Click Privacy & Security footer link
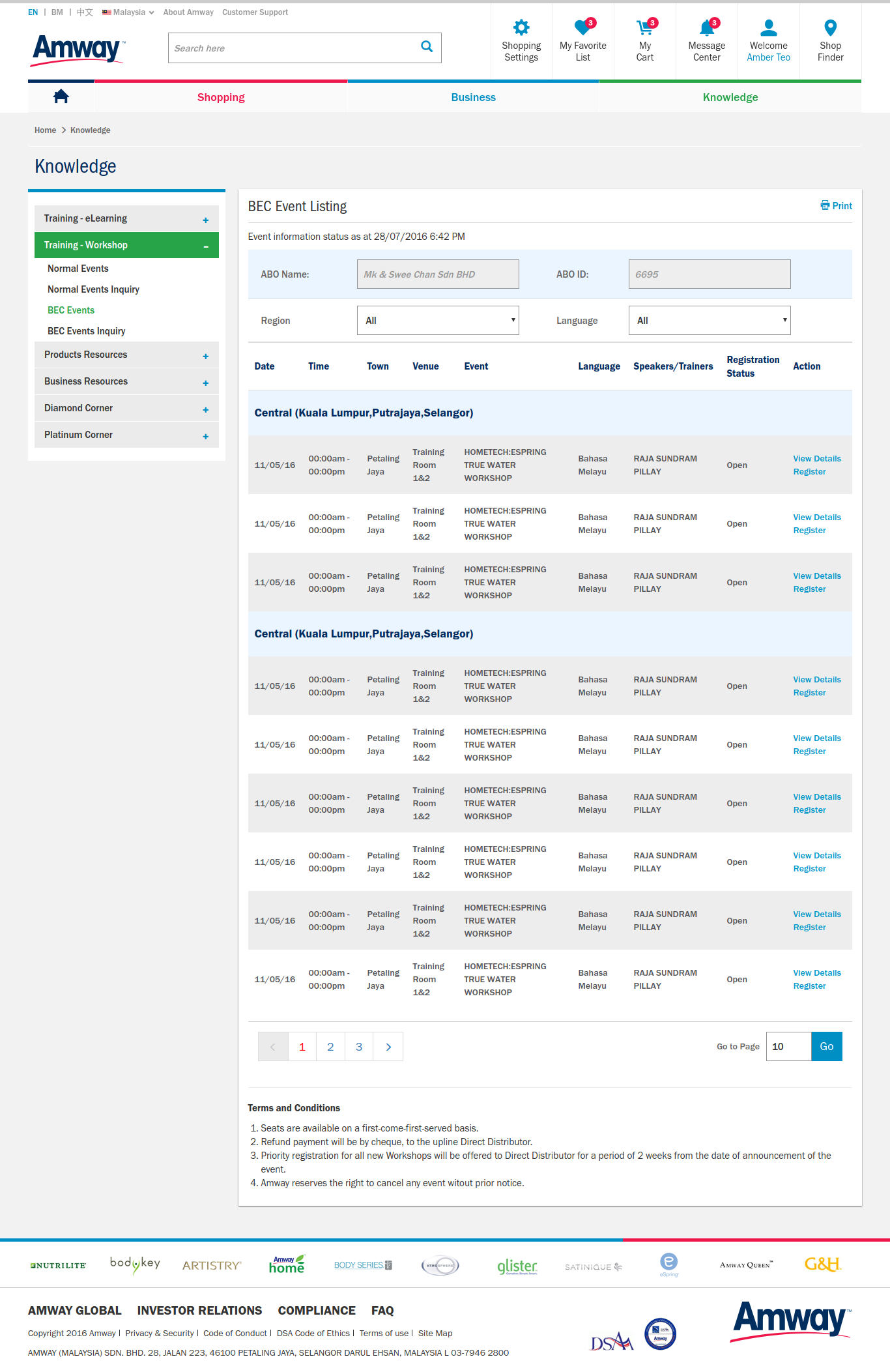This screenshot has width=890, height=1372. (160, 1333)
